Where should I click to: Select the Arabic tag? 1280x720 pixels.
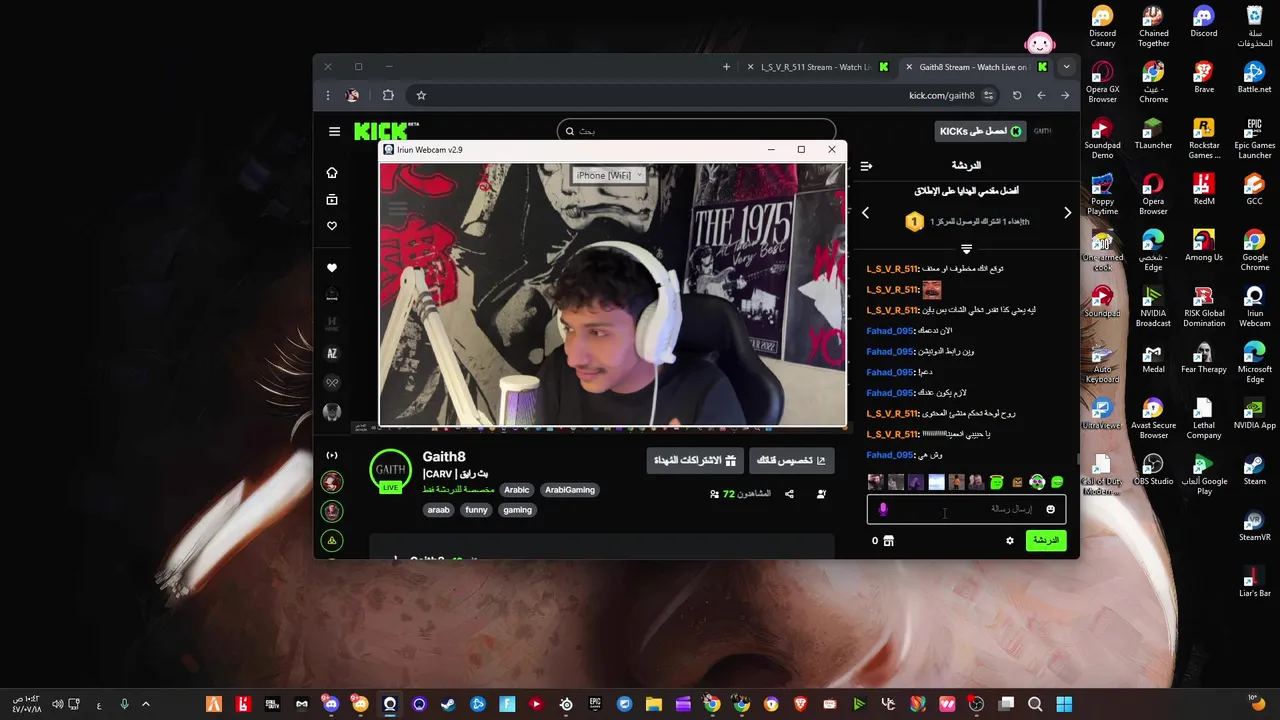(517, 490)
